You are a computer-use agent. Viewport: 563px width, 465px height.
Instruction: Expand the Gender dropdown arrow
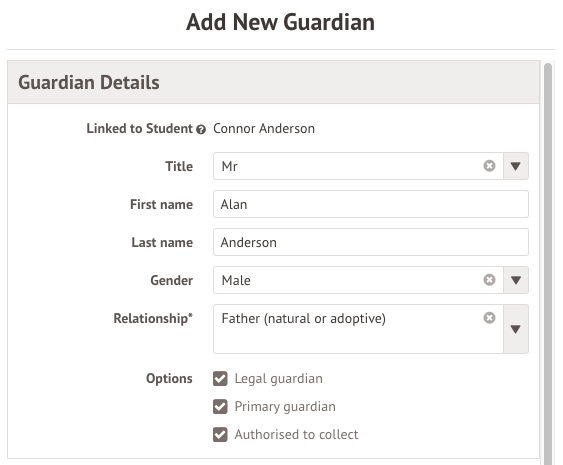click(516, 280)
